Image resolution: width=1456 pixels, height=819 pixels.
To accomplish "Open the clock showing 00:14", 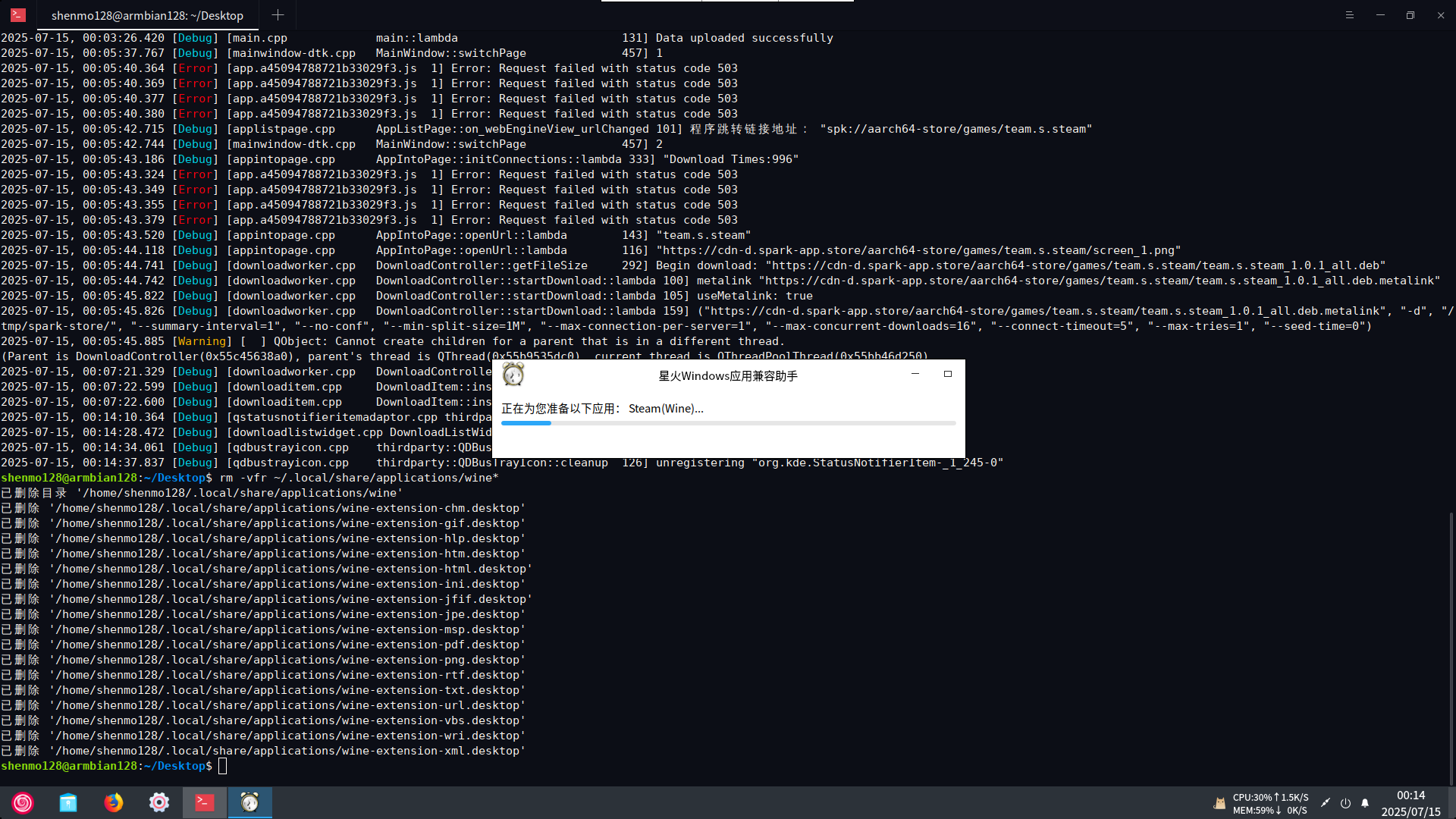I will 1410,795.
